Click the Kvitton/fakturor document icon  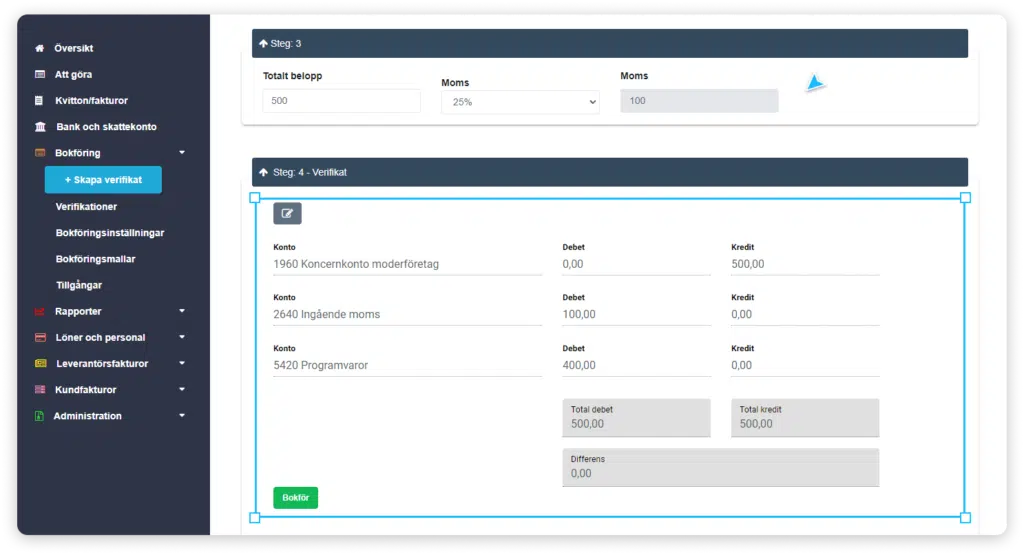tap(39, 101)
